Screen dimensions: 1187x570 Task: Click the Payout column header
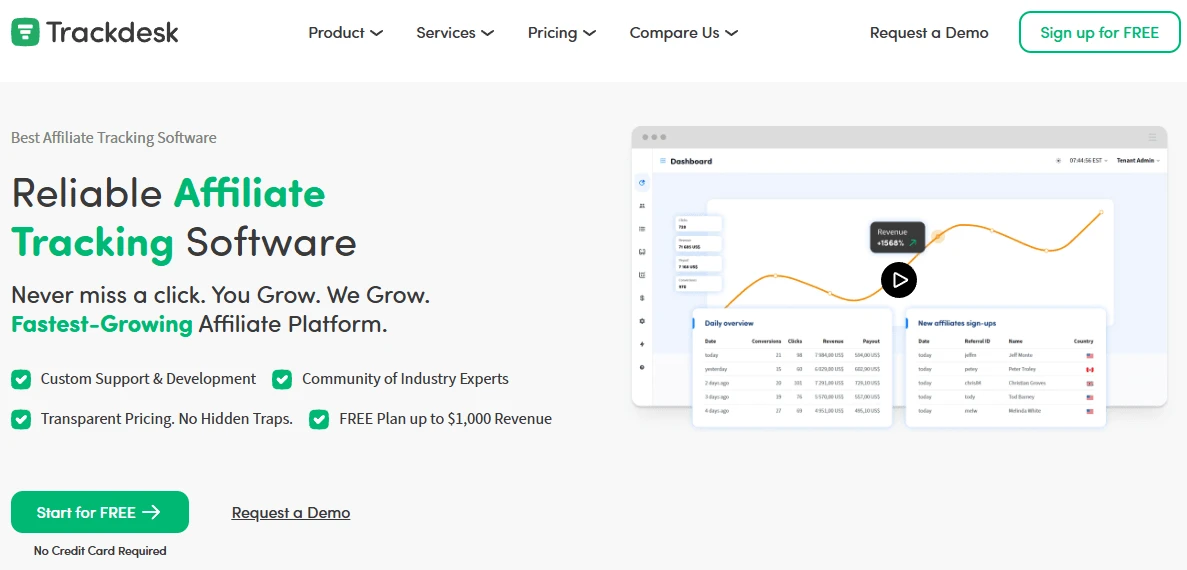871,341
